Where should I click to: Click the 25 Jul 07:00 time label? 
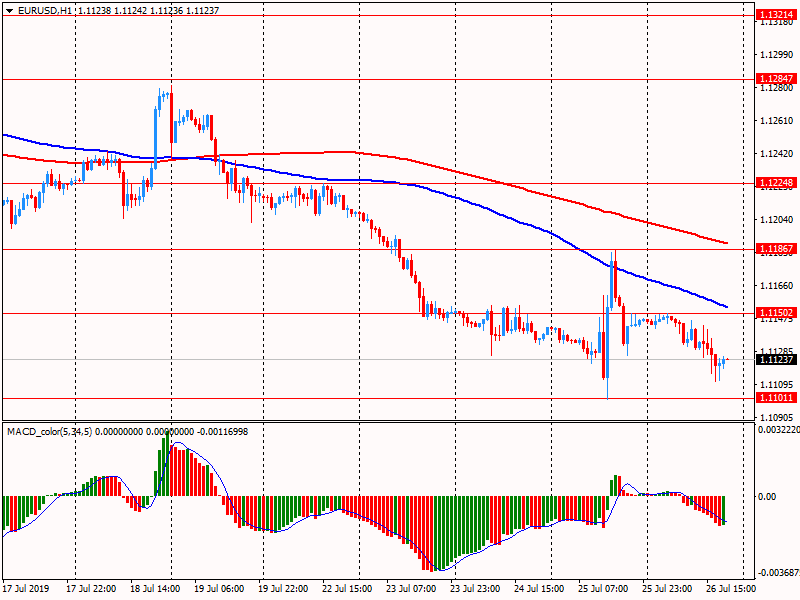tap(603, 588)
